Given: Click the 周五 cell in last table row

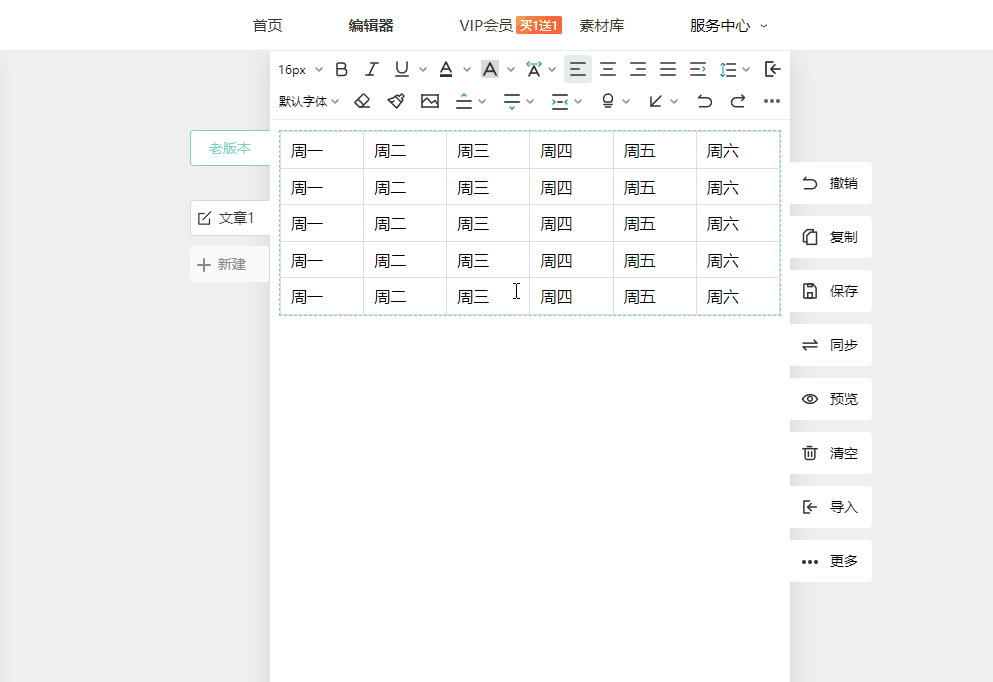Looking at the screenshot, I should pyautogui.click(x=655, y=296).
